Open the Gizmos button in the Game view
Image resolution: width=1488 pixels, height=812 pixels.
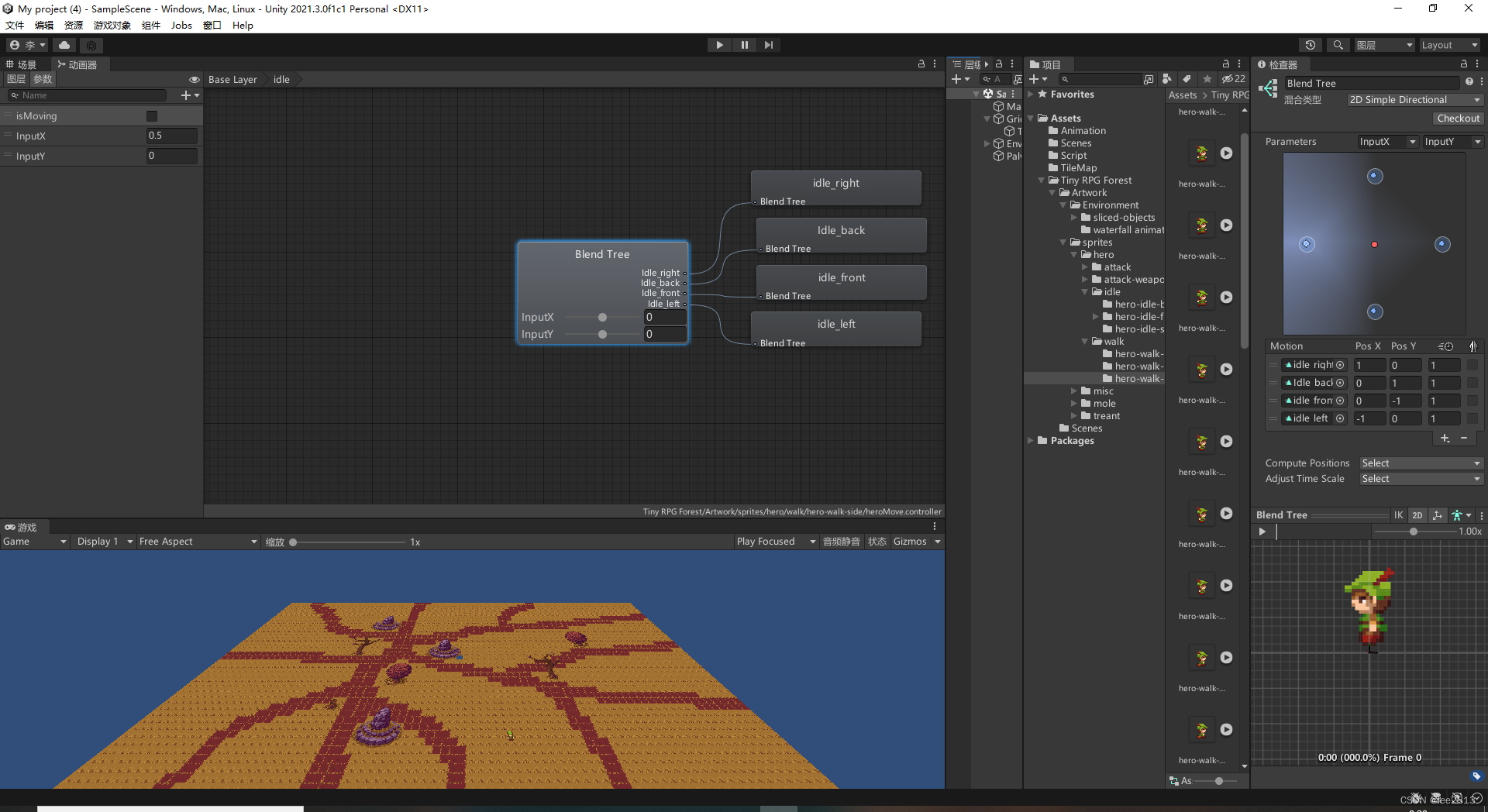pyautogui.click(x=910, y=542)
